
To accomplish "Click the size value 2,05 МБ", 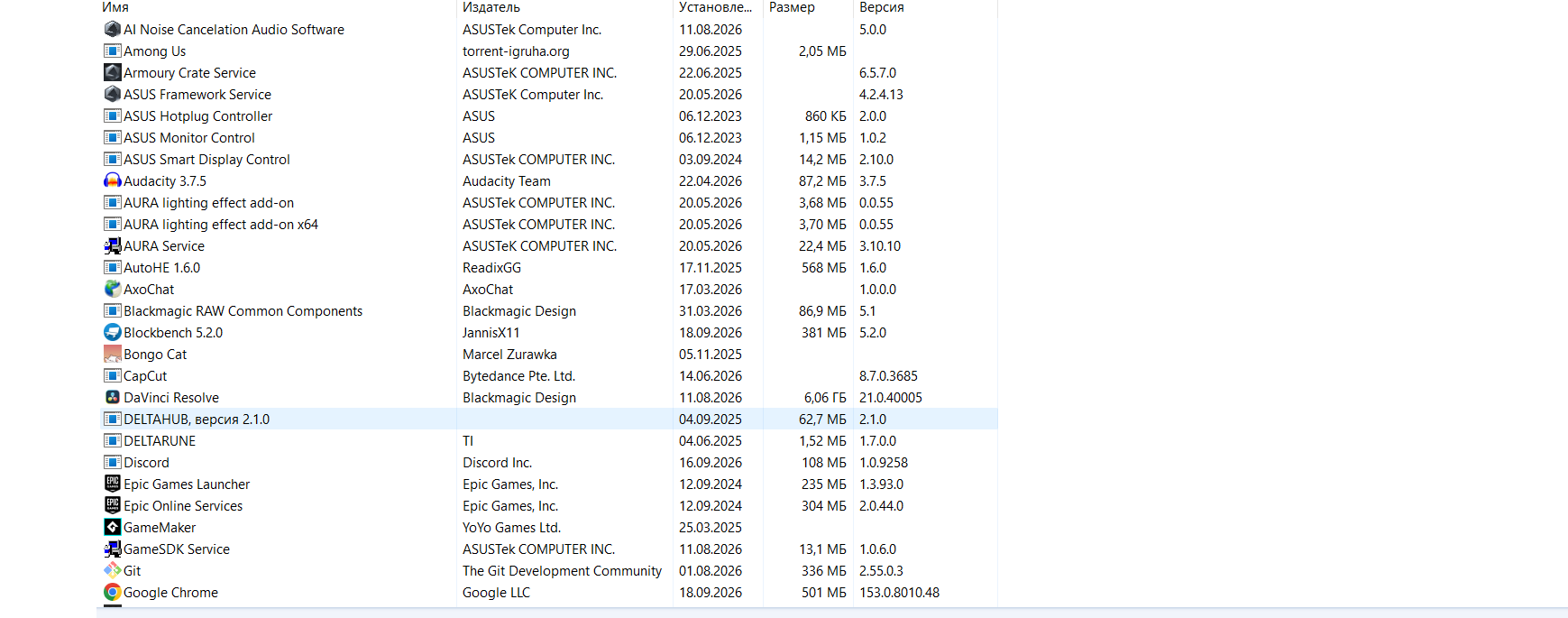I will point(822,51).
